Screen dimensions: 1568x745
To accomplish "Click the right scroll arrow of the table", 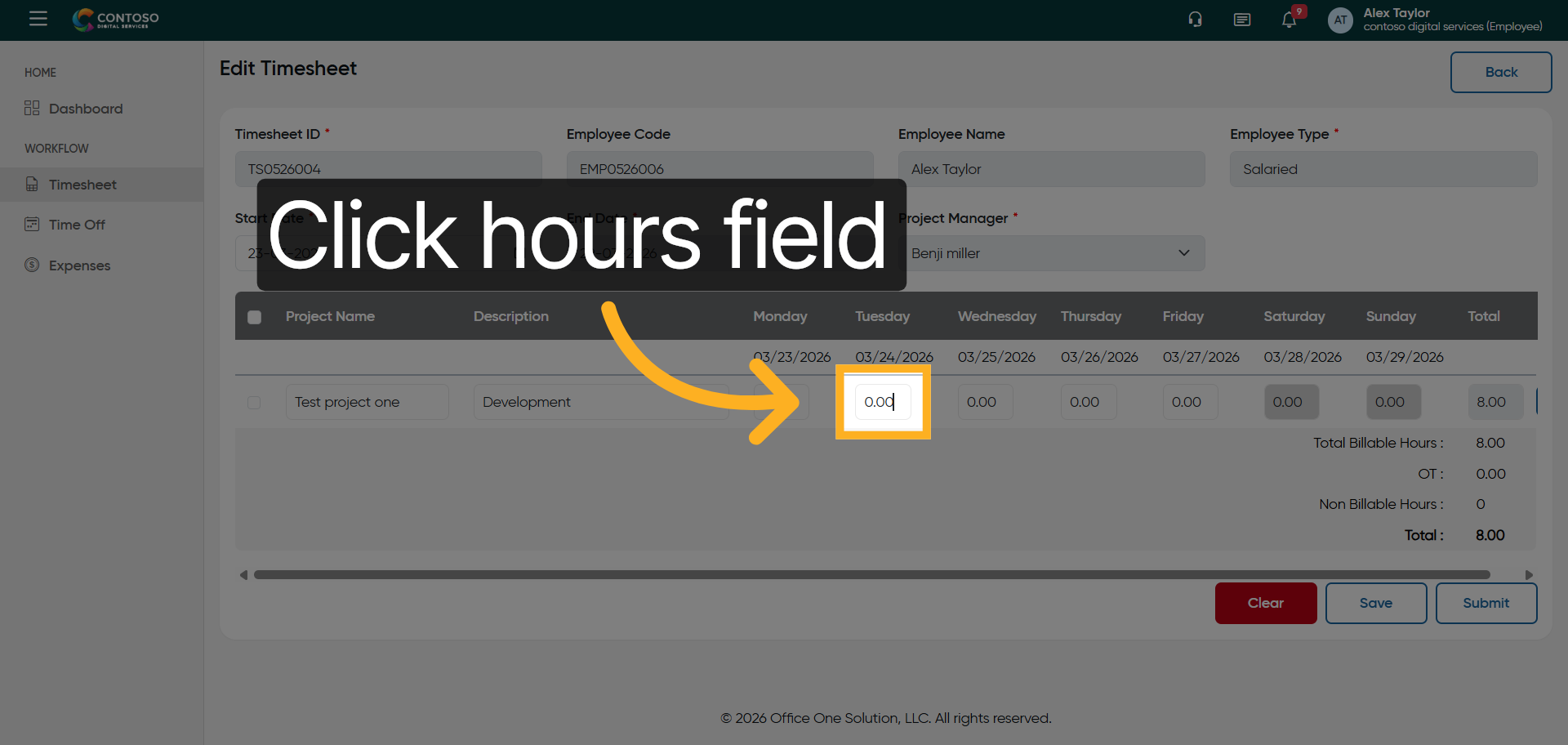I will coord(1530,574).
